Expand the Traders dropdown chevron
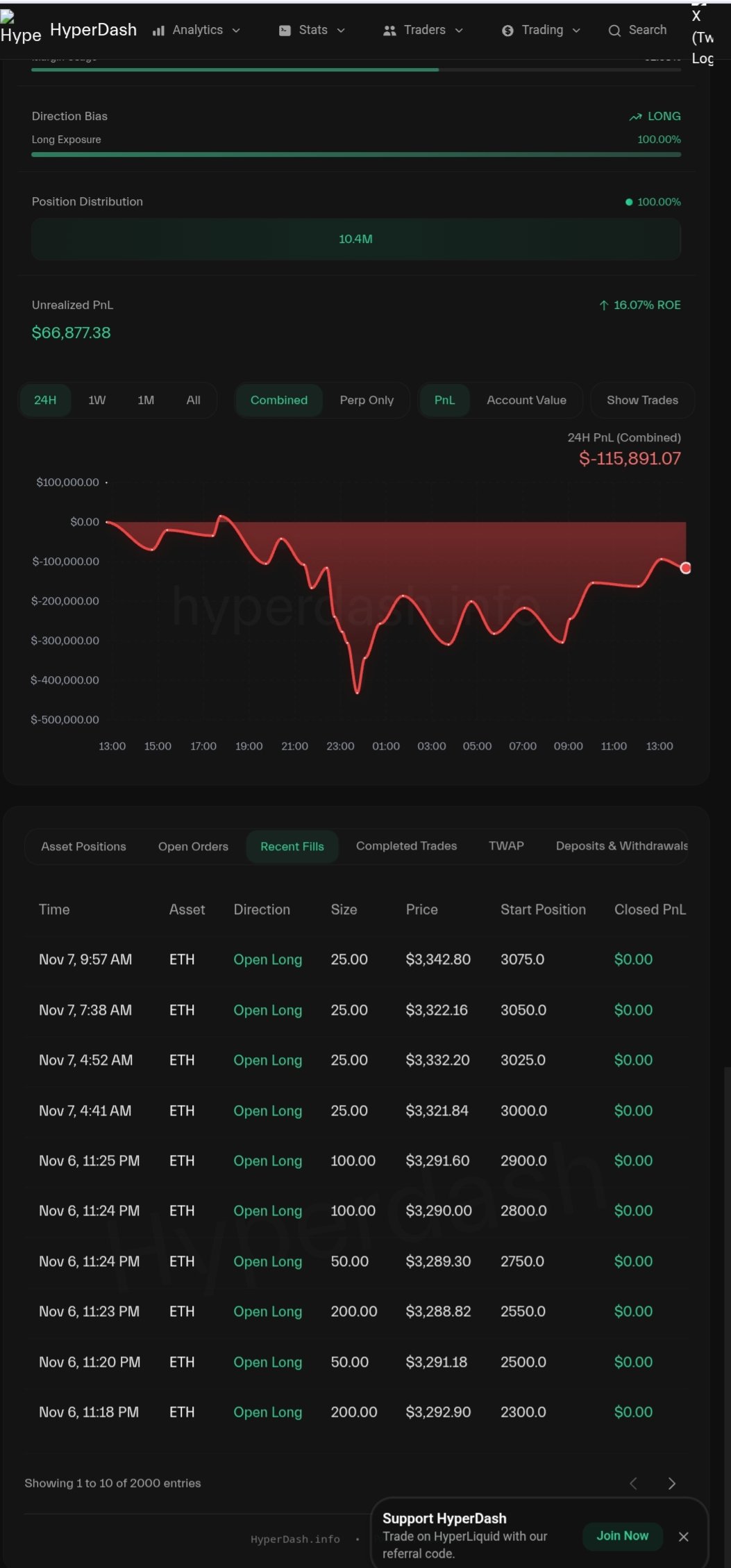 459,31
